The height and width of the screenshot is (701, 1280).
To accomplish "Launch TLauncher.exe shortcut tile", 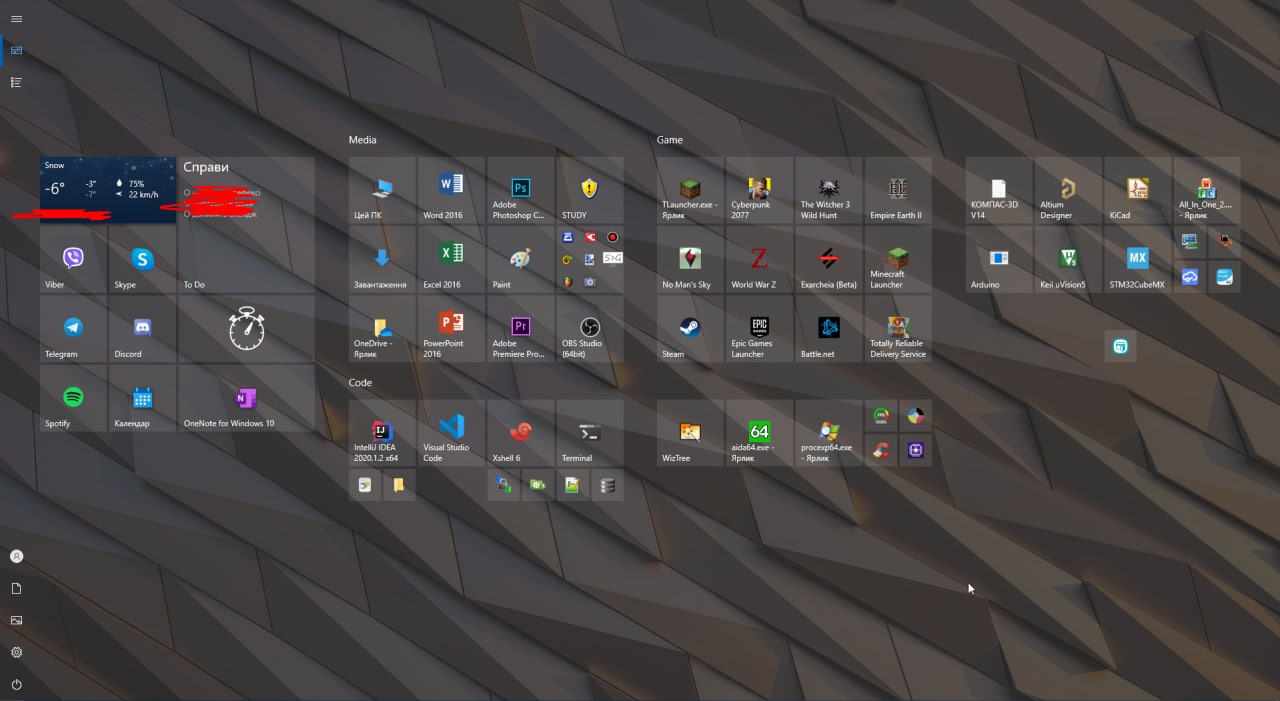I will pyautogui.click(x=690, y=190).
